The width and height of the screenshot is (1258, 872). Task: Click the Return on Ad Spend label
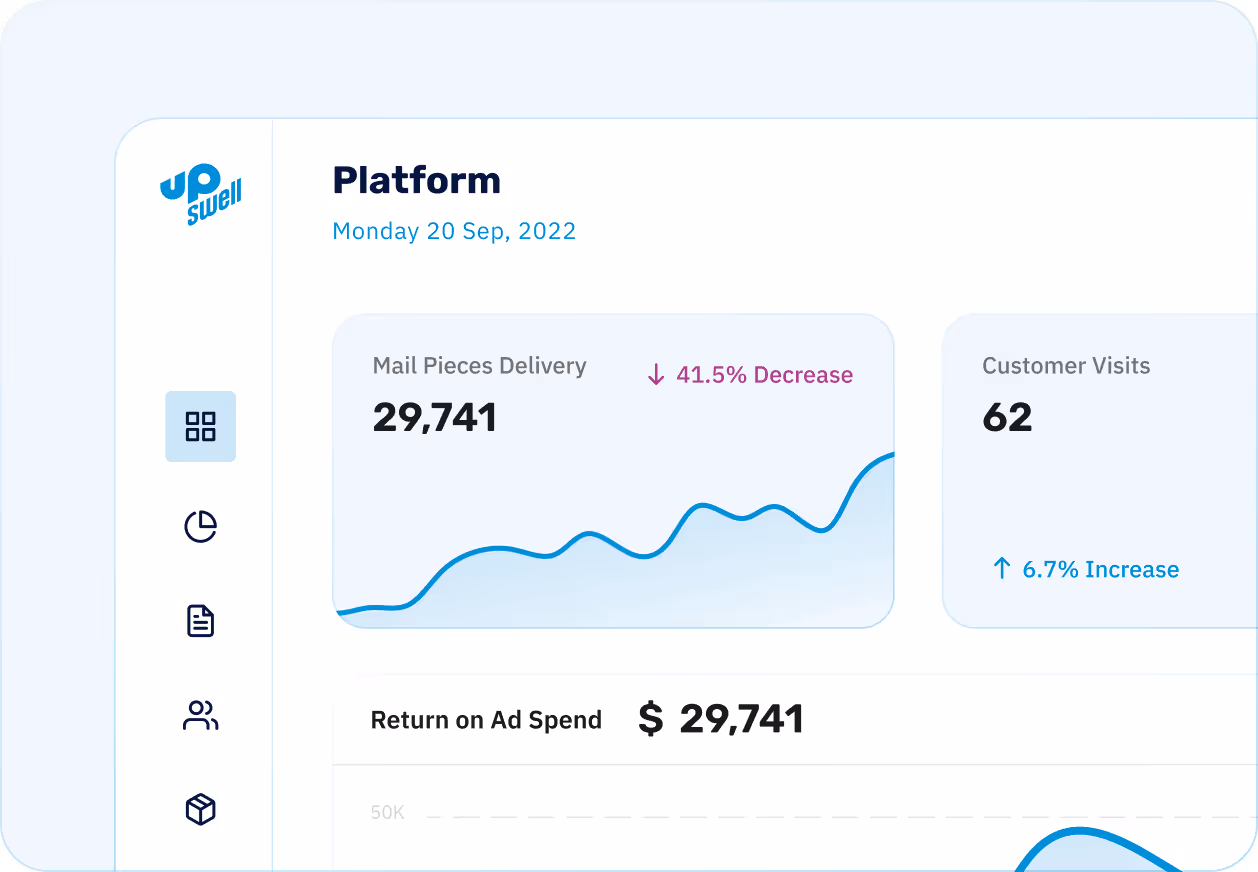click(x=486, y=720)
